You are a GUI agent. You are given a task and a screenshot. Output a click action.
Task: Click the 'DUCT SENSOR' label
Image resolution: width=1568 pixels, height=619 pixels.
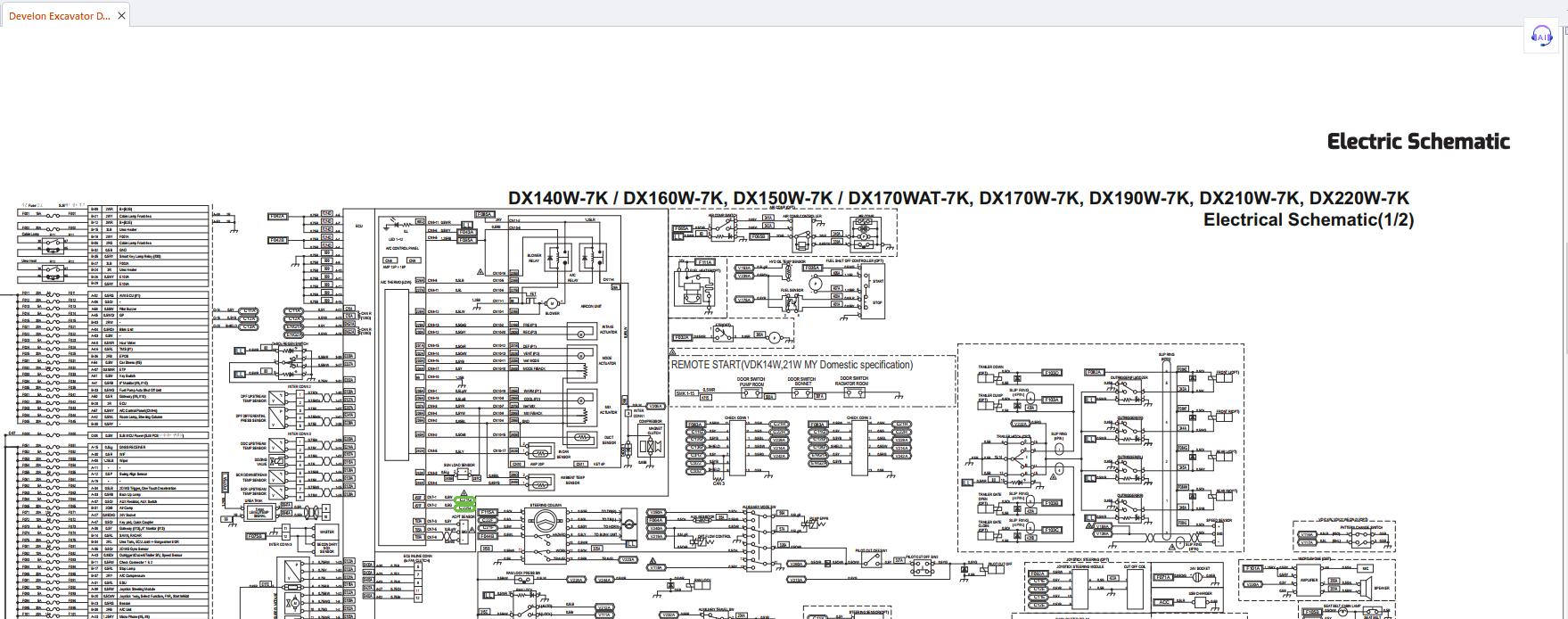(x=609, y=440)
